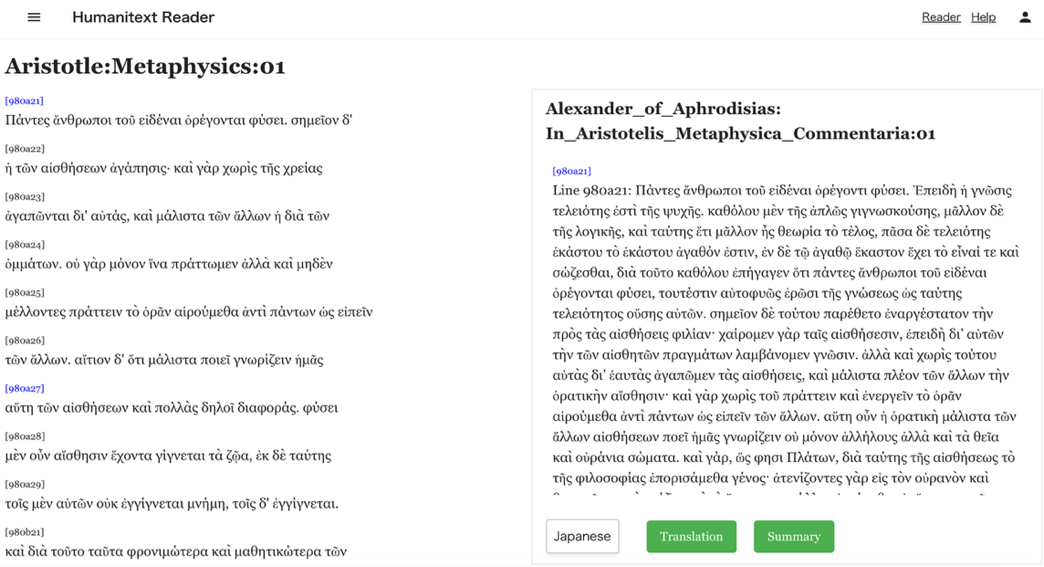
Task: Click the green Translation button
Action: [691, 536]
